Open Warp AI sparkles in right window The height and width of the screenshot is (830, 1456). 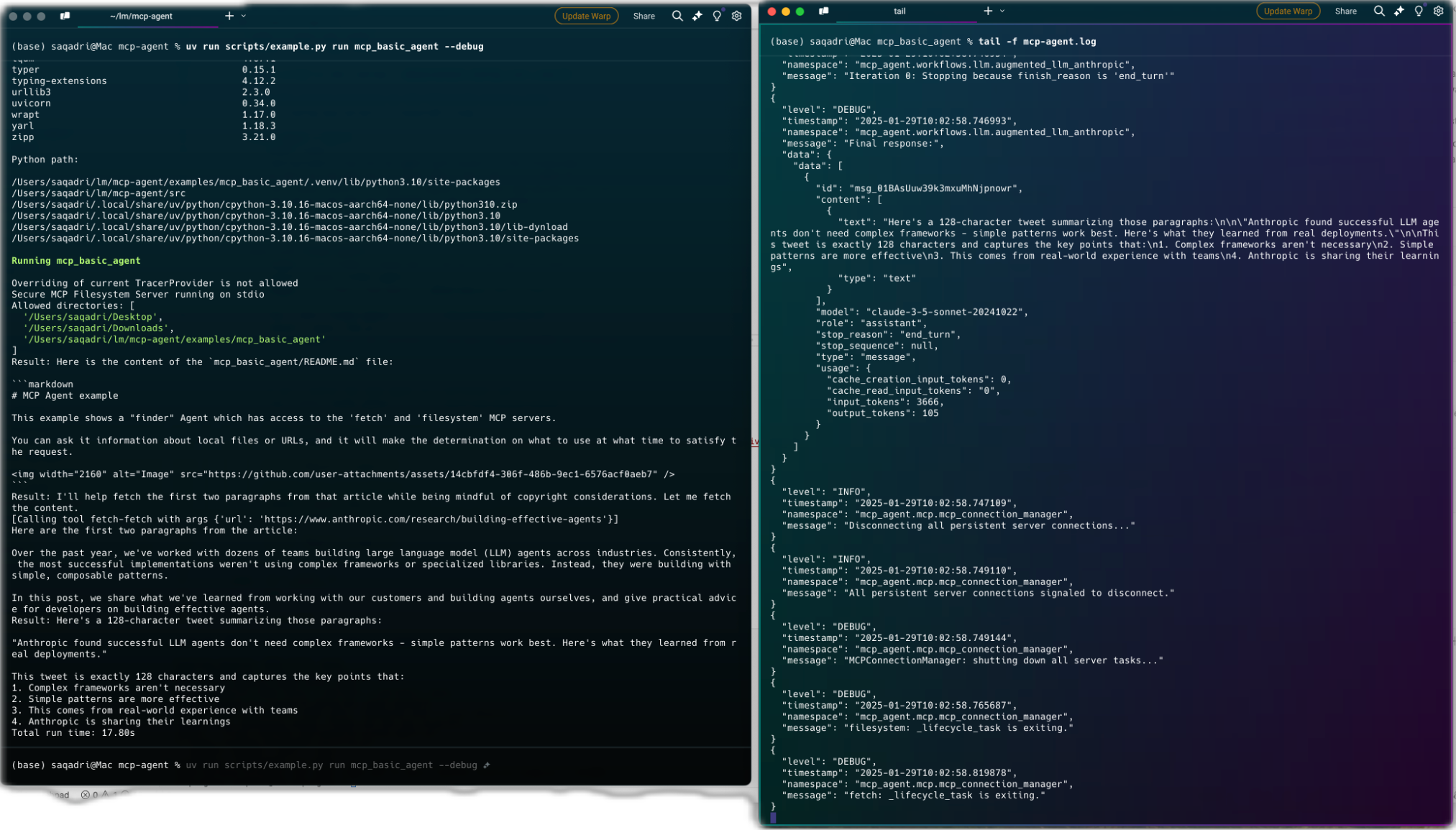(1398, 11)
